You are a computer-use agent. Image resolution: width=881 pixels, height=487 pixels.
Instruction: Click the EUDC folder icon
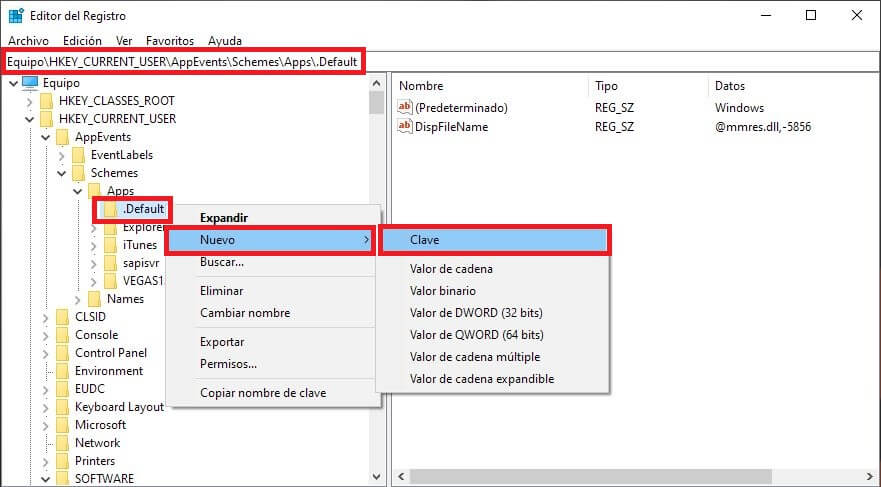[62, 389]
